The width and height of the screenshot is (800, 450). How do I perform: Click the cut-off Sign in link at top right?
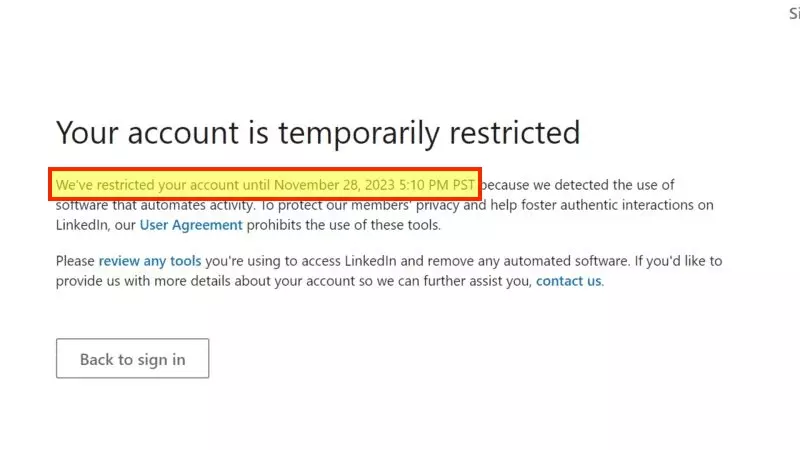click(x=793, y=14)
